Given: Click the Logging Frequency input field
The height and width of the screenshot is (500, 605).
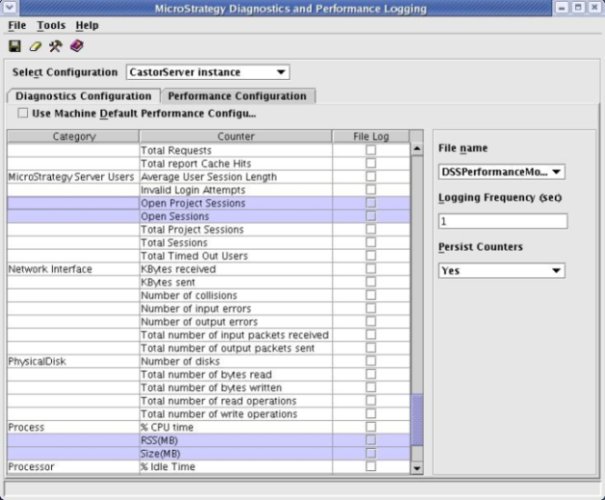Looking at the screenshot, I should (x=502, y=221).
